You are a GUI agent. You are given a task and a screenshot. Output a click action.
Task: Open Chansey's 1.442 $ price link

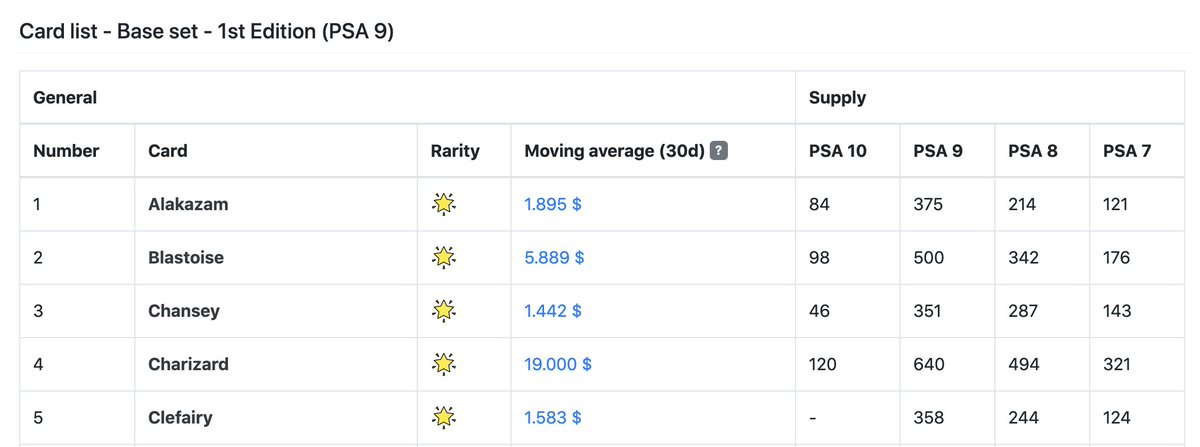(x=553, y=311)
